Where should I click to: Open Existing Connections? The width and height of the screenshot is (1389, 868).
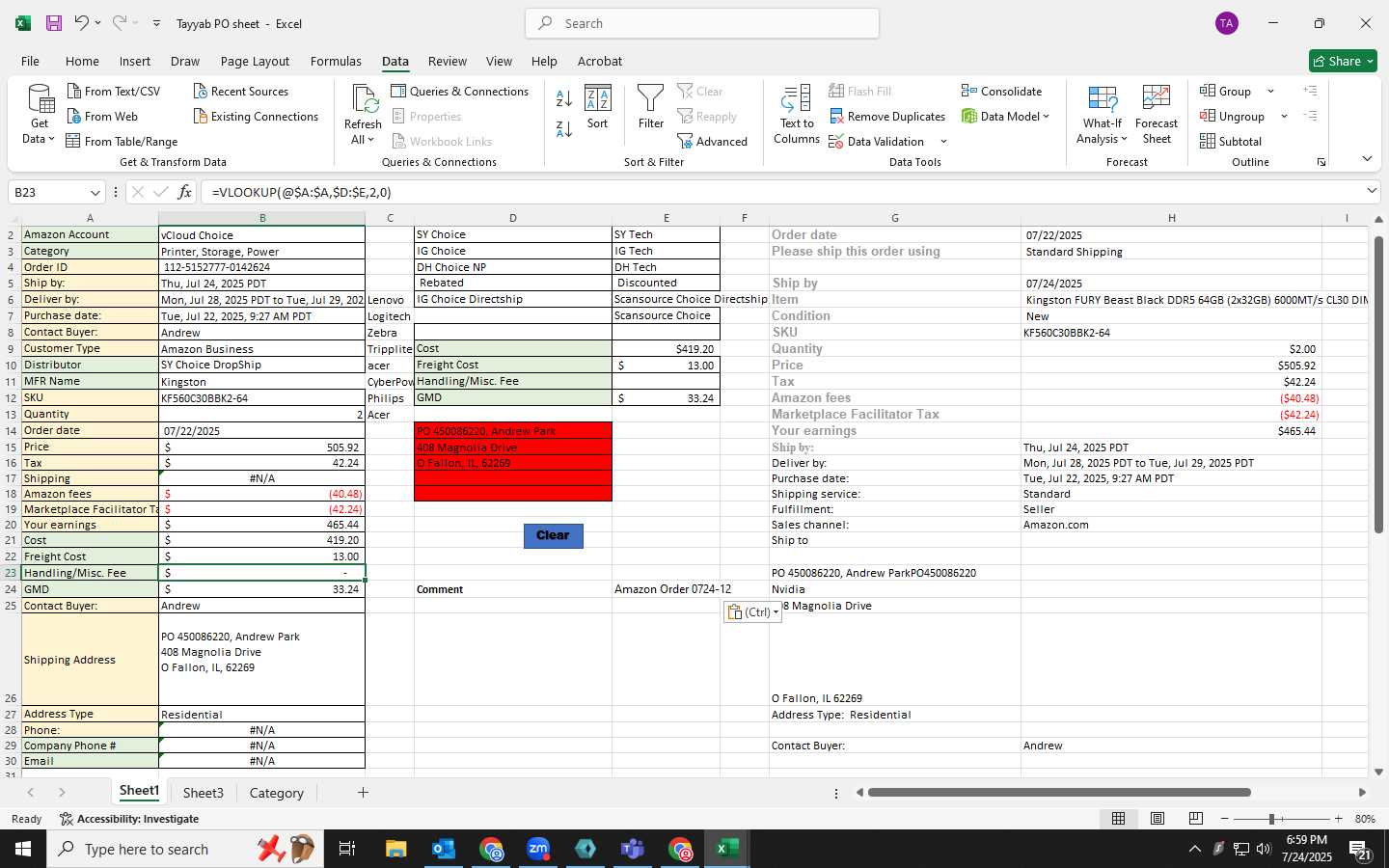coord(256,116)
